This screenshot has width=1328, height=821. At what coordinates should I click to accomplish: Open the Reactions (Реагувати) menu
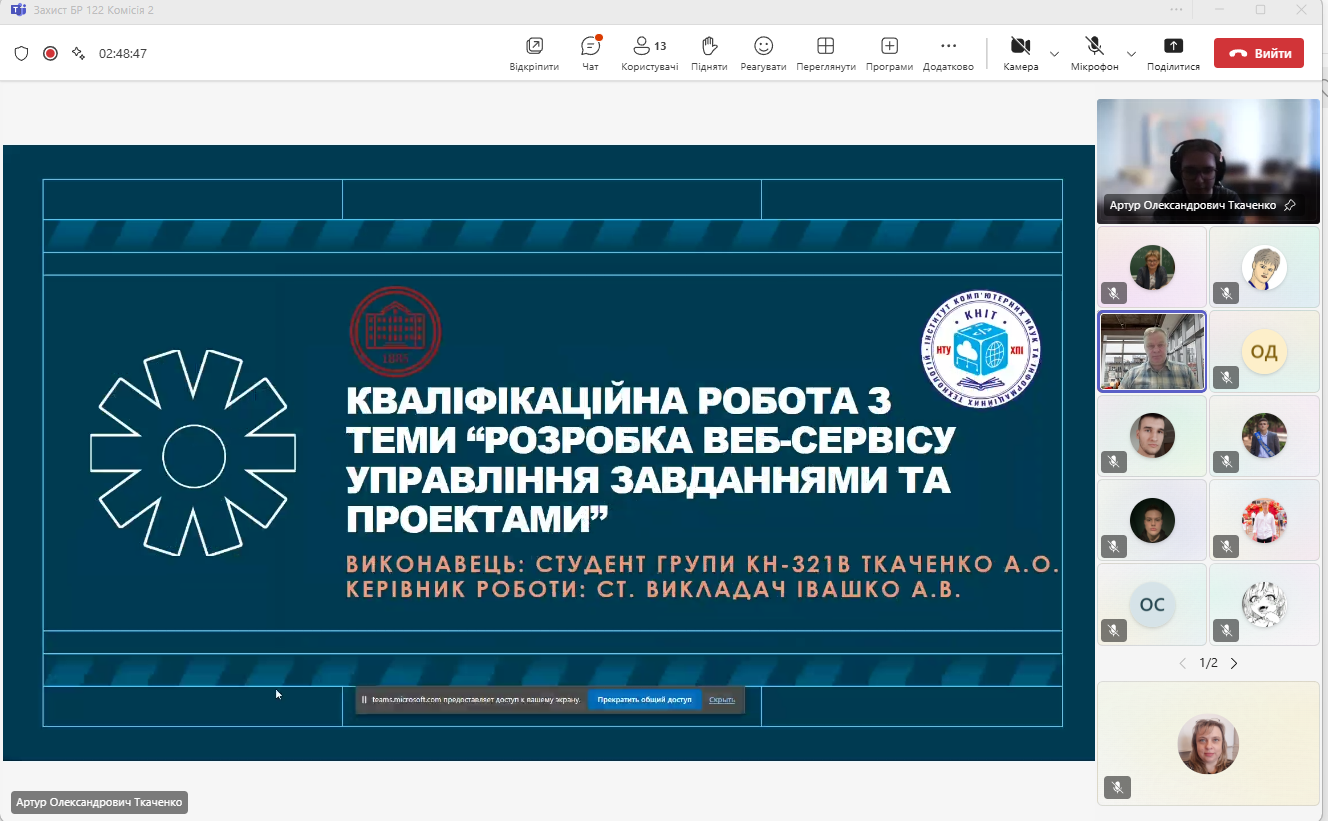(x=763, y=53)
